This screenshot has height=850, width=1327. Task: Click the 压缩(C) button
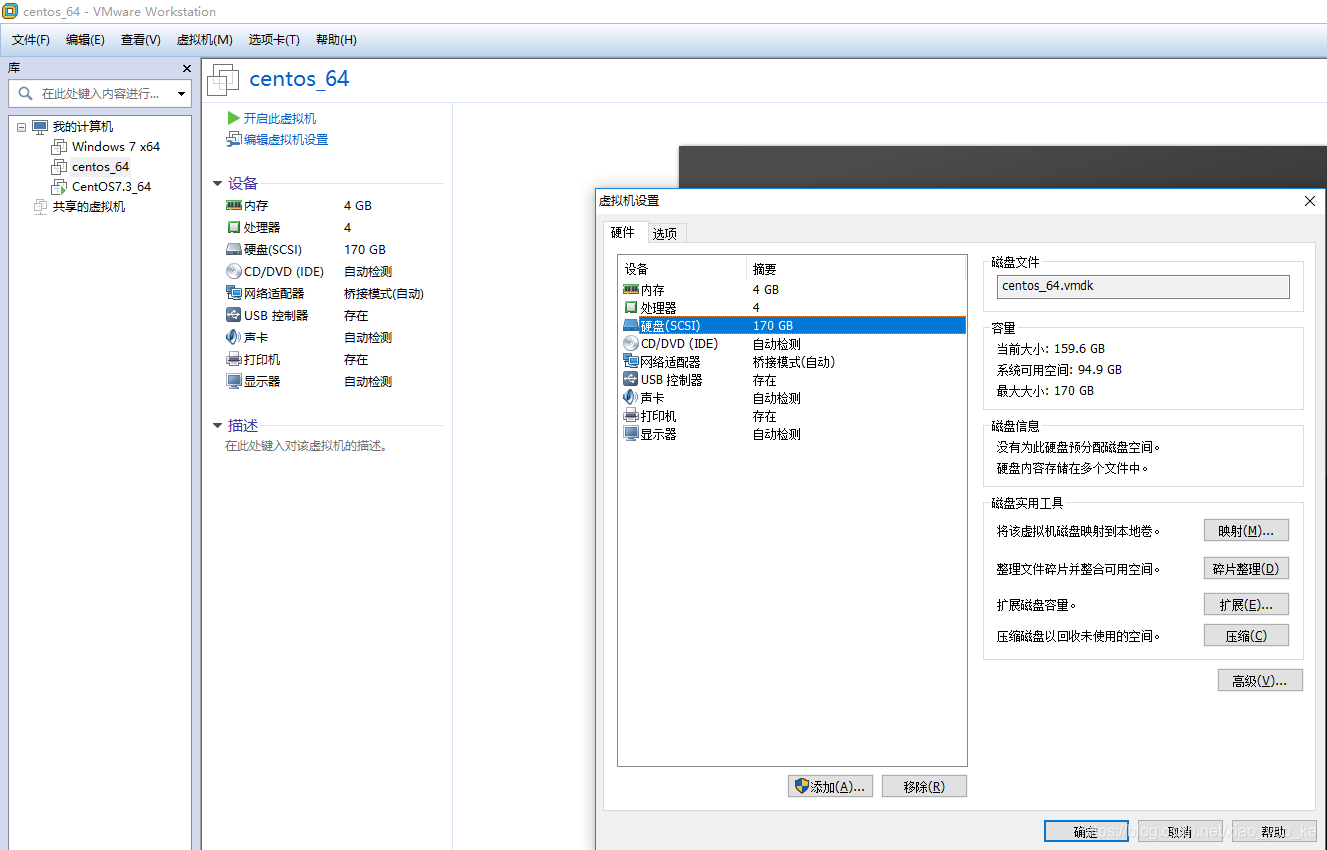point(1245,636)
